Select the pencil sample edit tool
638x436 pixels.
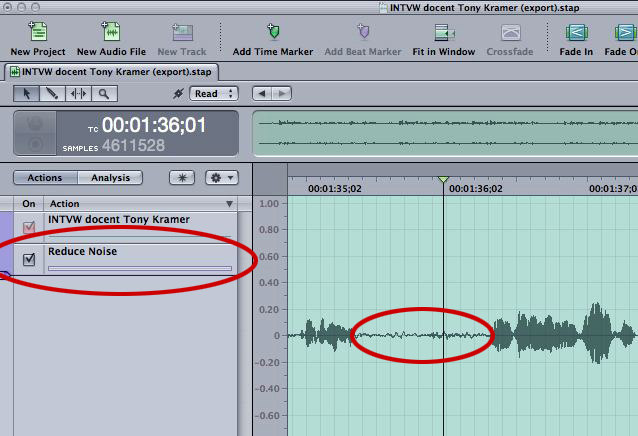point(51,94)
